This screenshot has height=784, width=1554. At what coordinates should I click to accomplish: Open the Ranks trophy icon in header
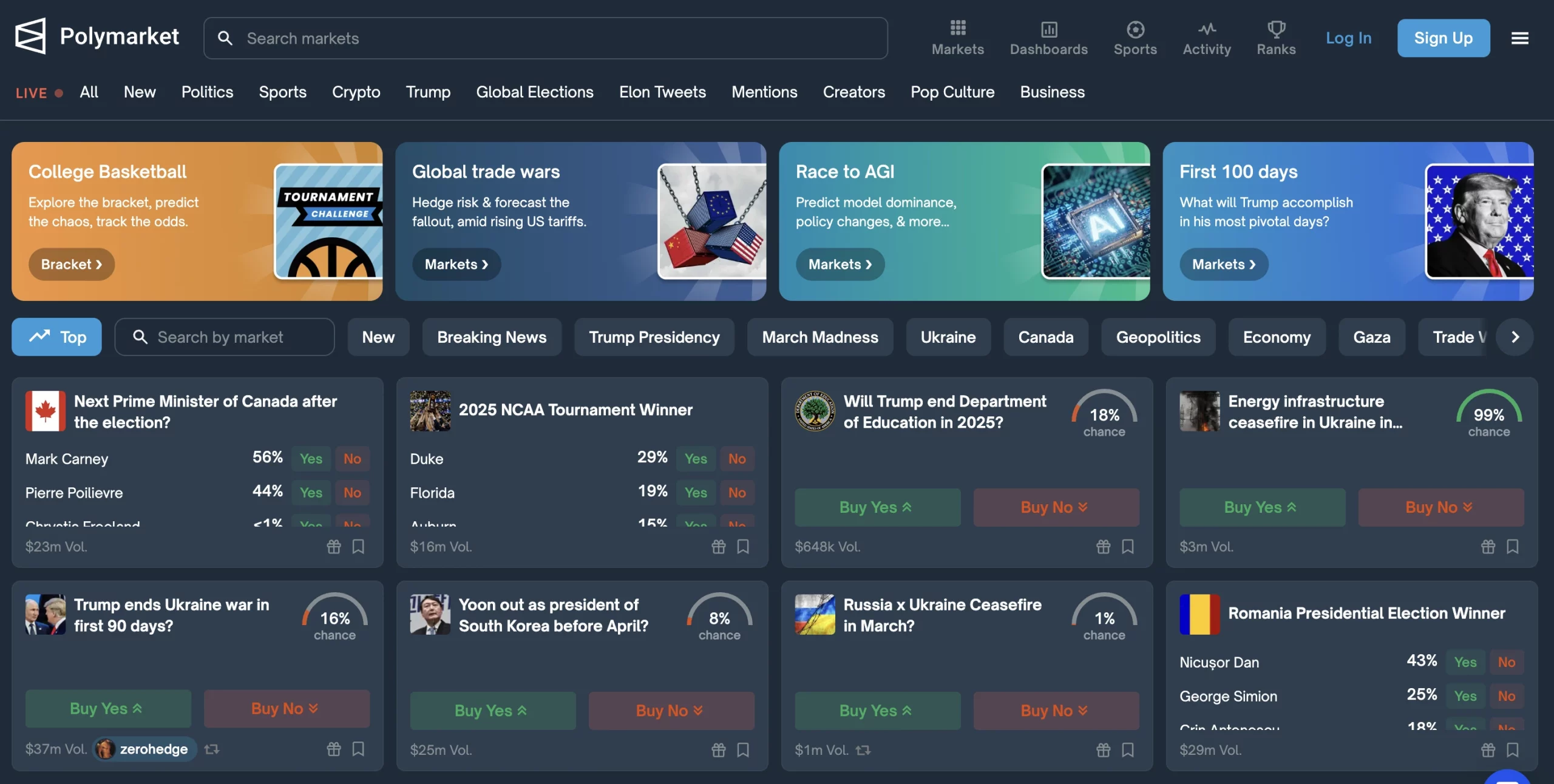click(1275, 29)
